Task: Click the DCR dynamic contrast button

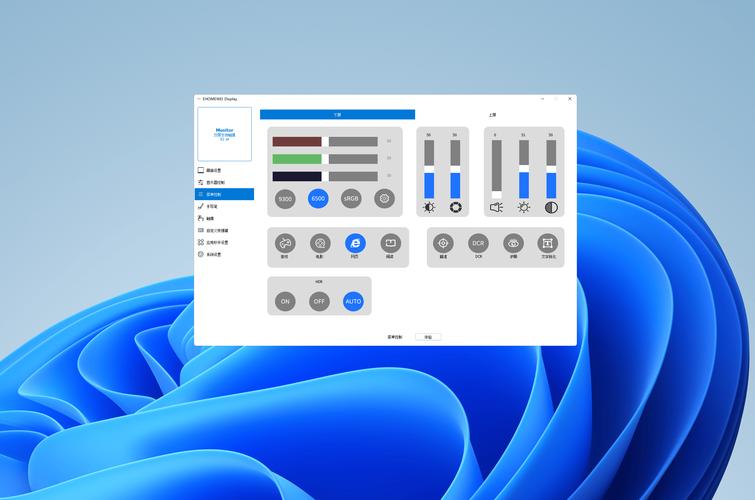Action: (478, 243)
